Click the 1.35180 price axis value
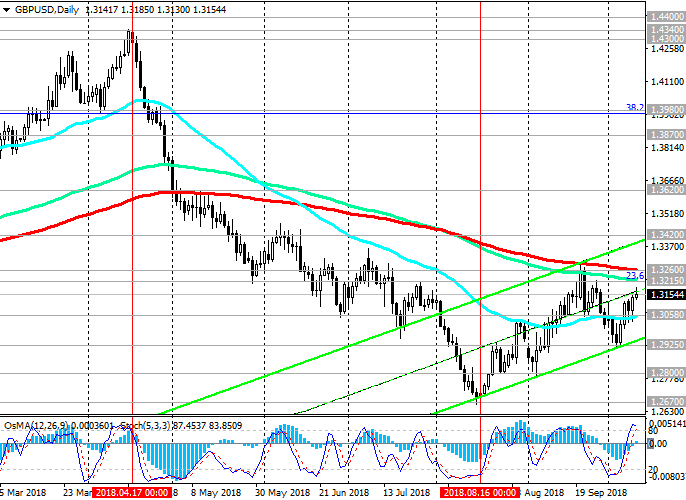This screenshot has height=500, width=686. (x=667, y=214)
